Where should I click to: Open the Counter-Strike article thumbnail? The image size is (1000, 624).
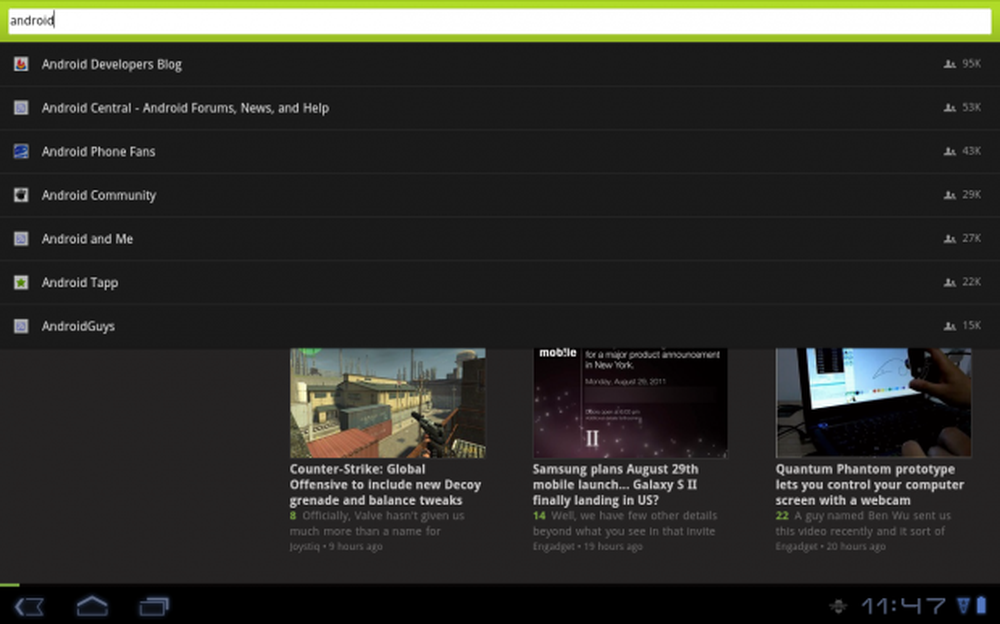click(388, 403)
